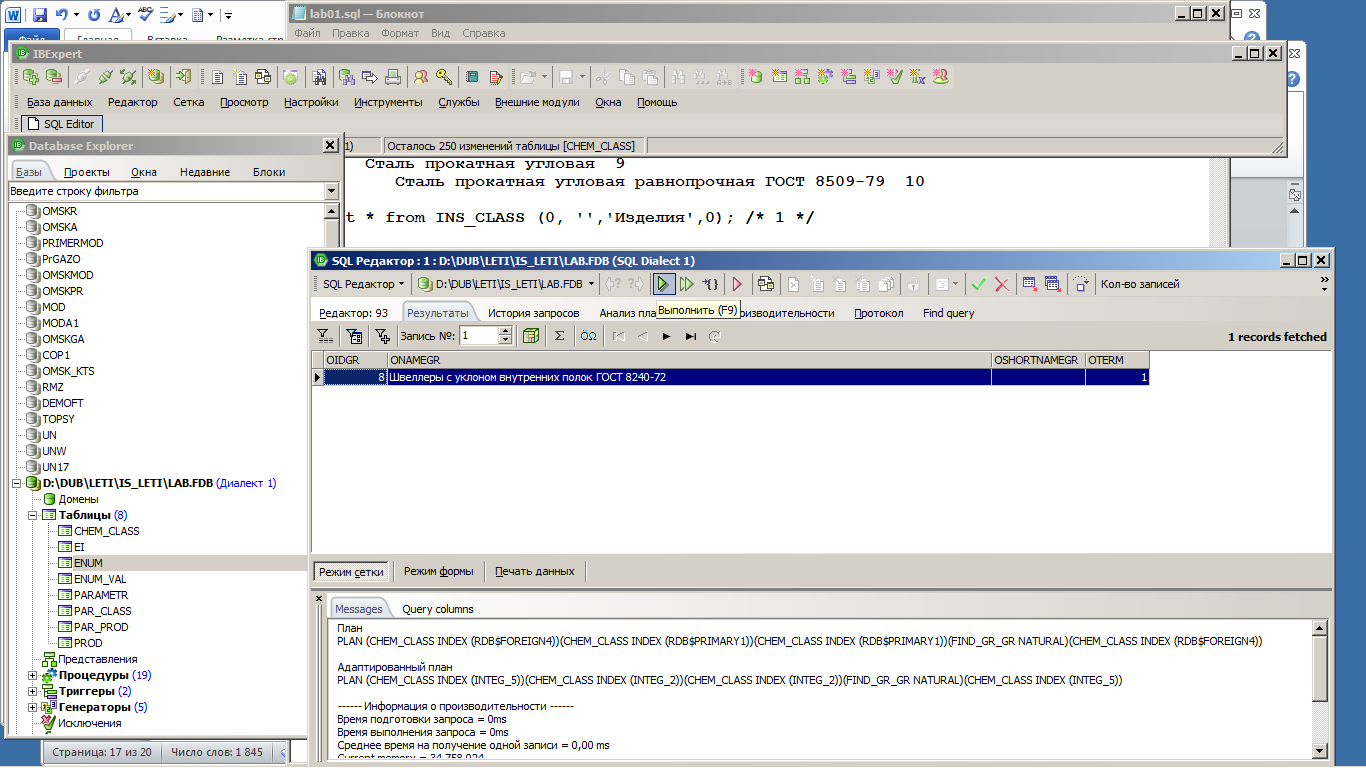Switch to the Протокол tab
The height and width of the screenshot is (768, 1366).
(x=878, y=313)
